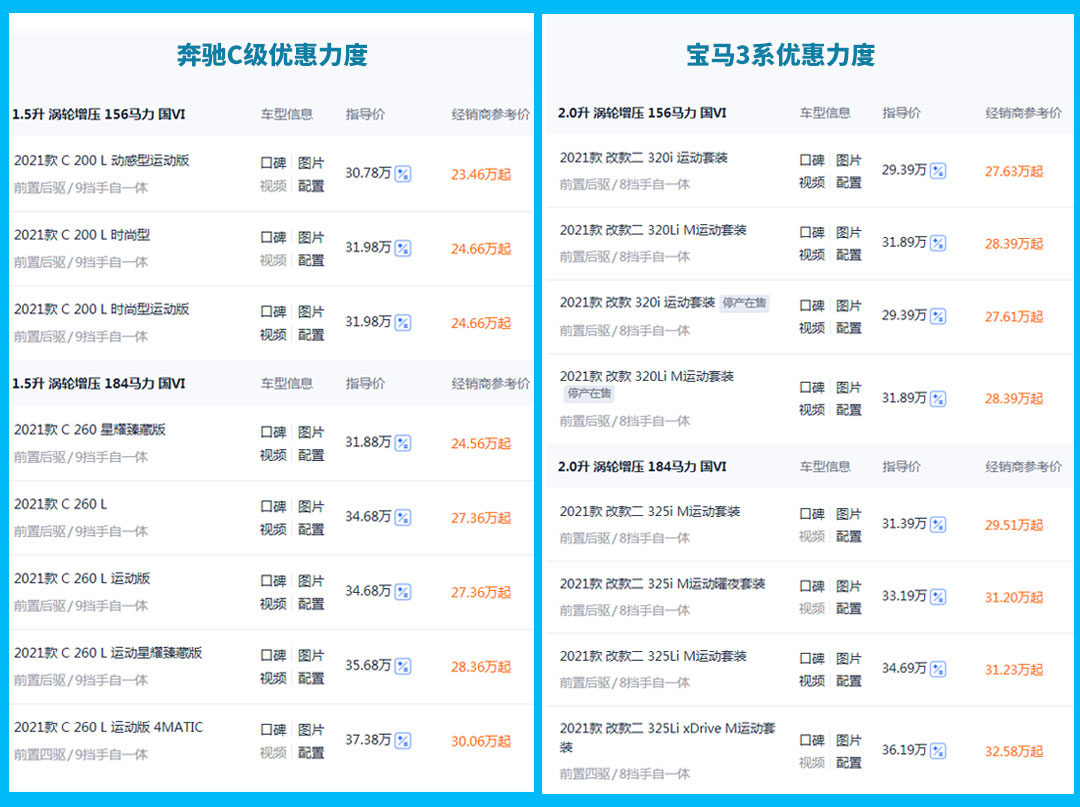This screenshot has width=1080, height=807.
Task: Watch 视频 for 改款二 320Li M运动套装
Action: 812,255
